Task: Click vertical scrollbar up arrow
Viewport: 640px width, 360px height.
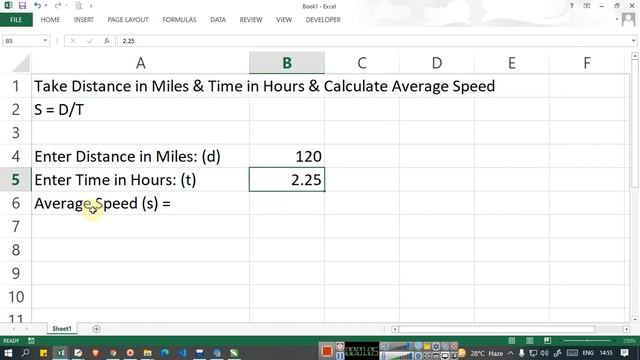Action: (x=635, y=56)
